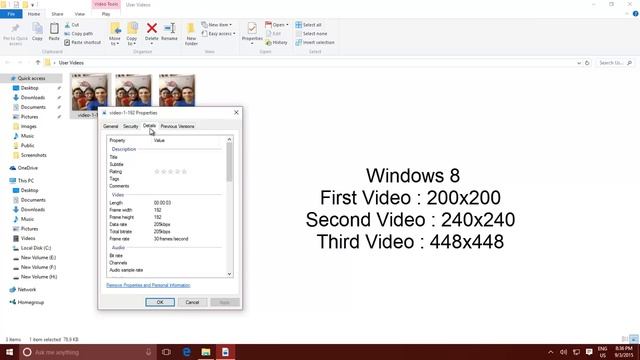
Task: Select the third video thumbnail
Action: 177,90
